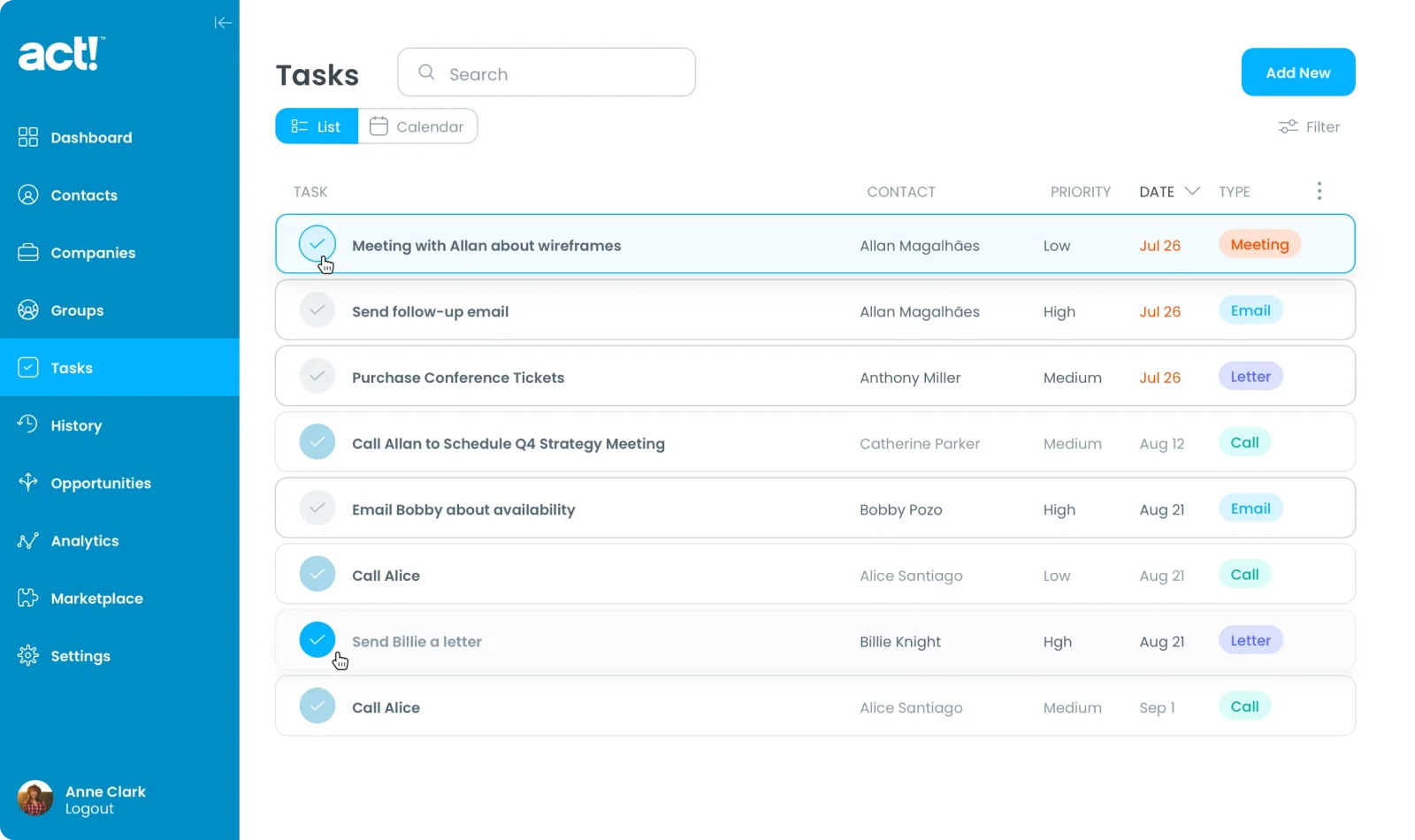Open the History panel
Screen dimensions: 1415x840
point(77,425)
